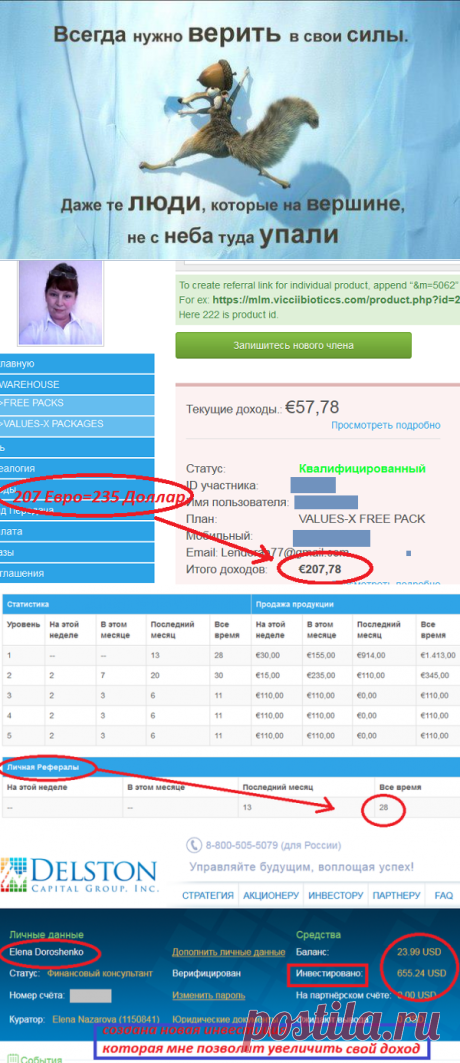Open VALUES-X PACKAGES sidebar item

coord(76,424)
